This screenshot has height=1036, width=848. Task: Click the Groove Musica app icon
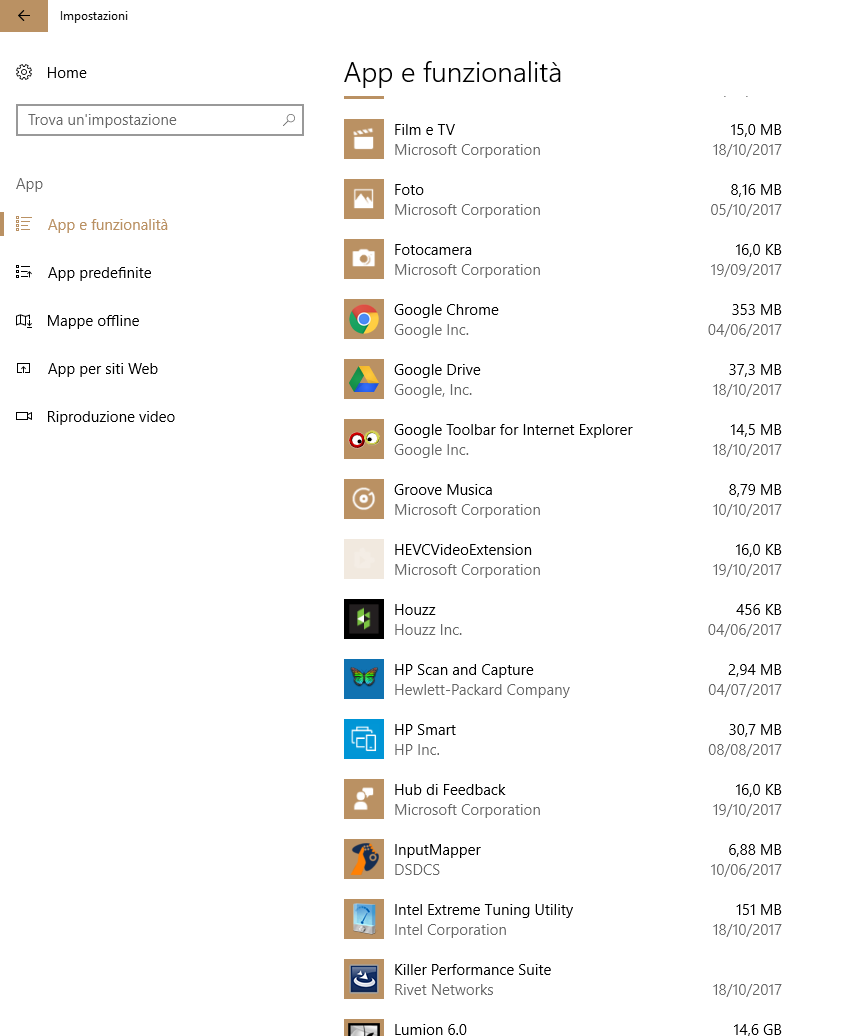pos(364,499)
